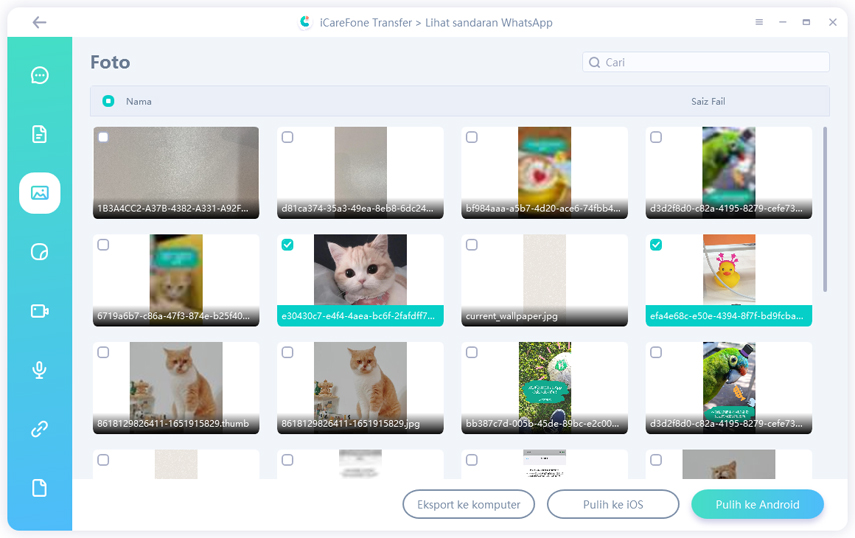Select the photos sidebar icon
The image size is (855, 538).
point(40,193)
